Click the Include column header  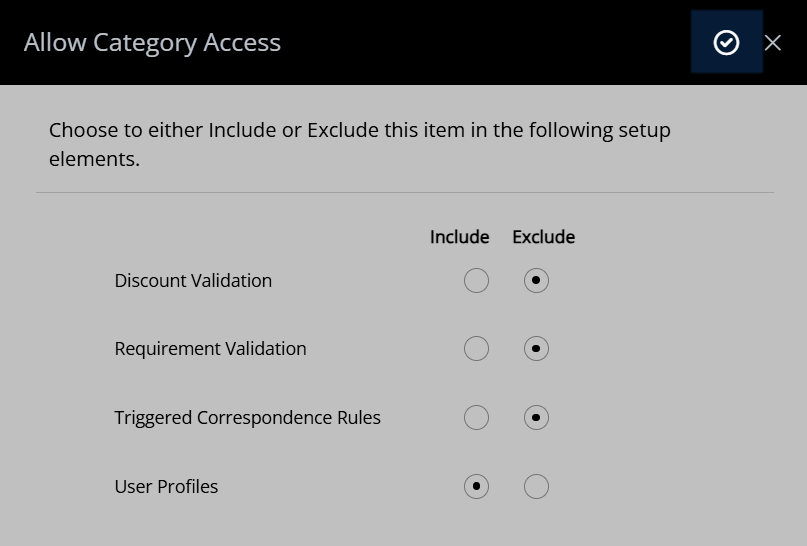click(460, 237)
